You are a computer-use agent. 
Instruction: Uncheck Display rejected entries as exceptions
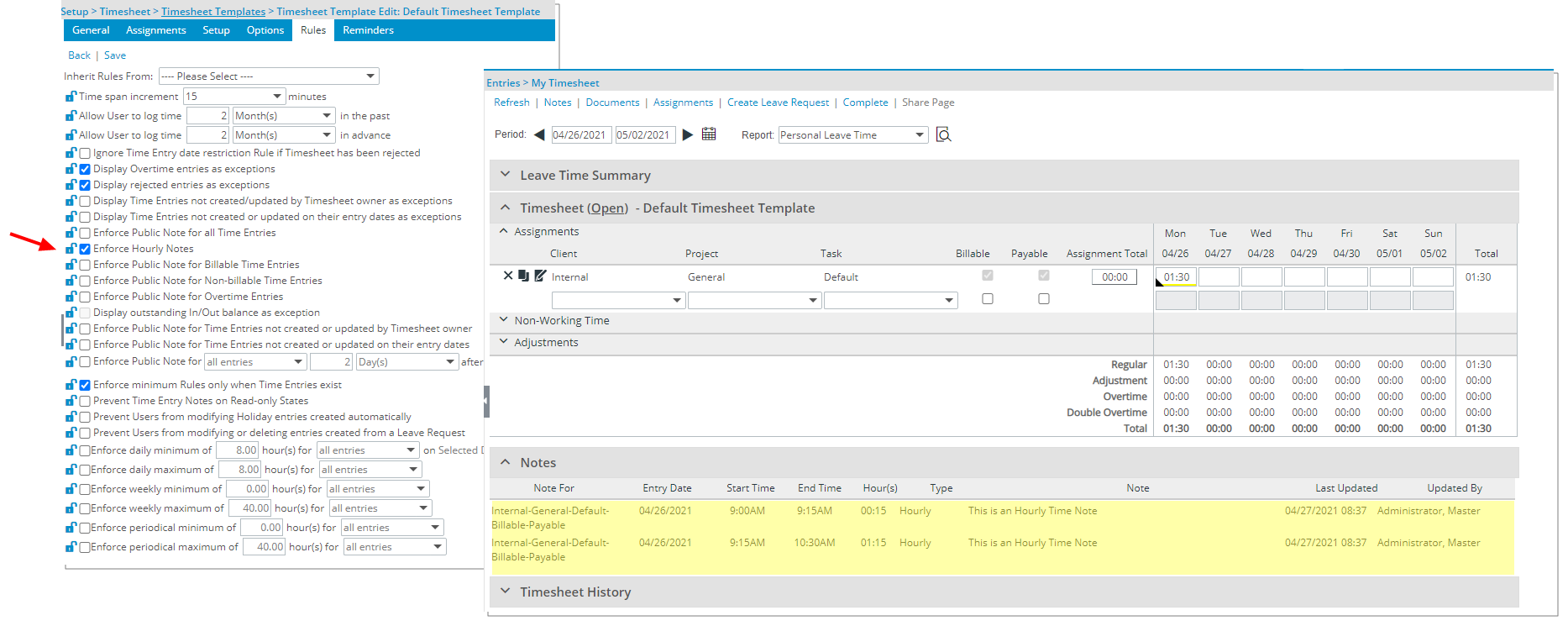point(85,186)
